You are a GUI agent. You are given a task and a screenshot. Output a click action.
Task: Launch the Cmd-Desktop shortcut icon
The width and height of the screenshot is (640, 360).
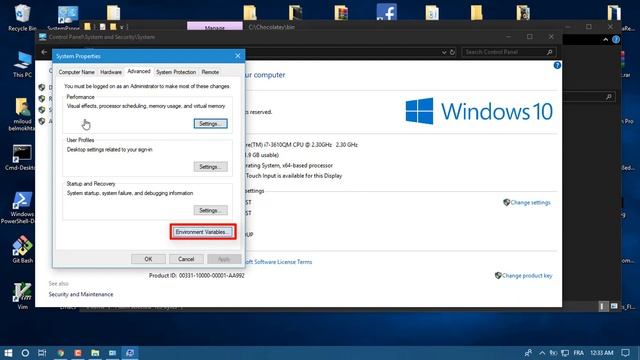21,158
